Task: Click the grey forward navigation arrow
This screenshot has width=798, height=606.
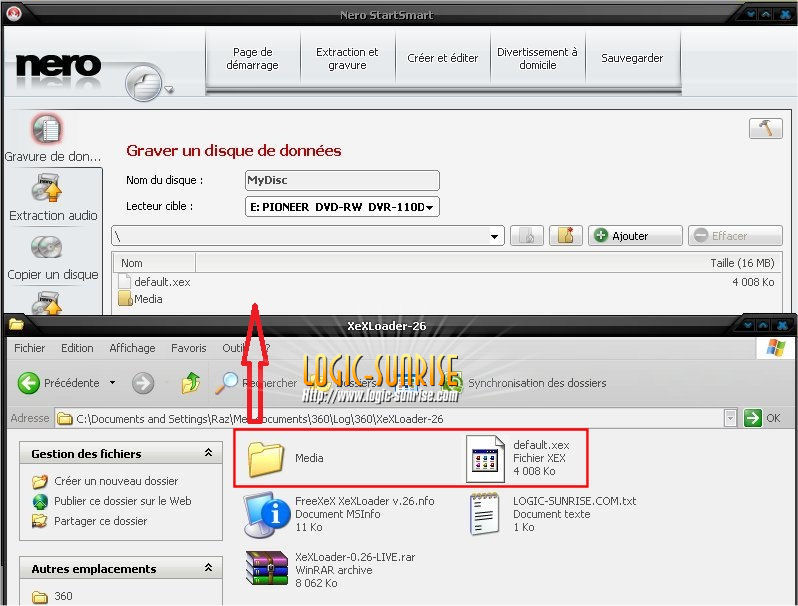Action: tap(143, 383)
